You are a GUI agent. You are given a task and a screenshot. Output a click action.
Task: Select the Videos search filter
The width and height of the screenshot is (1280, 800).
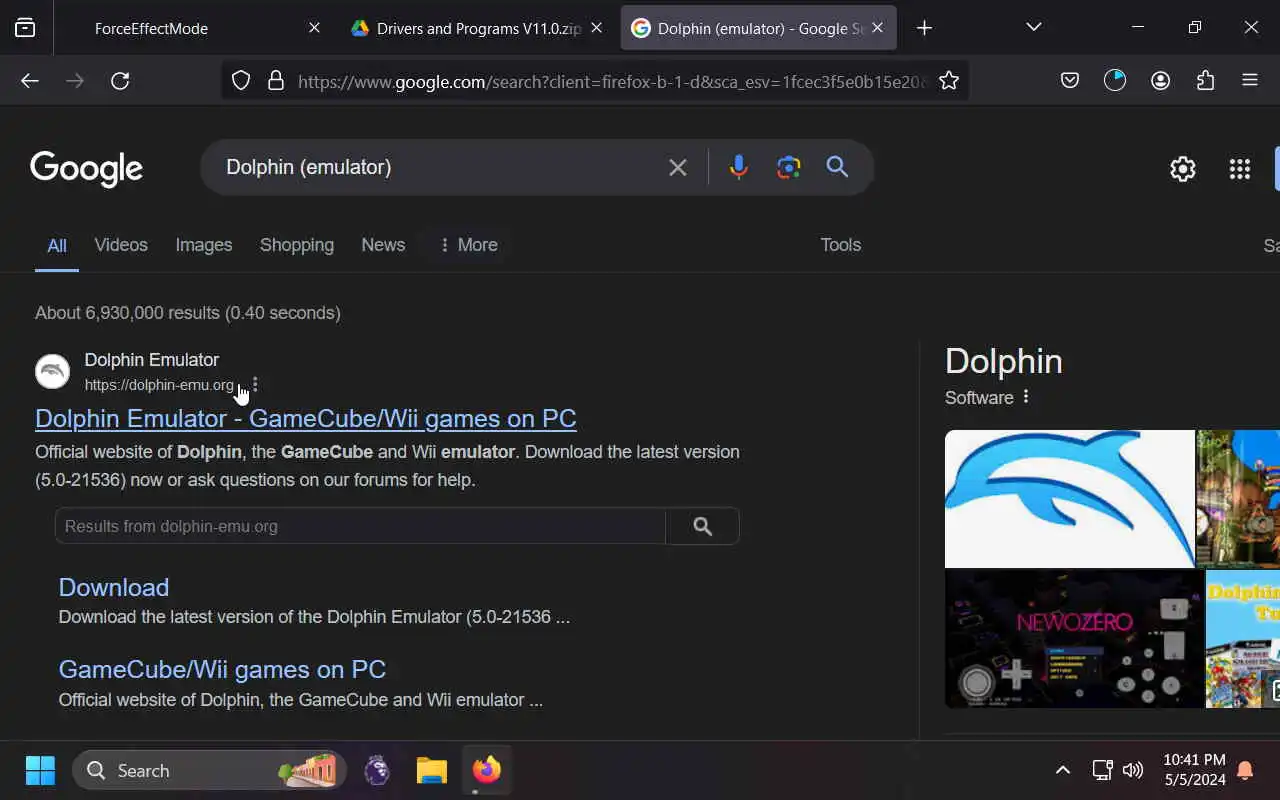pos(121,245)
